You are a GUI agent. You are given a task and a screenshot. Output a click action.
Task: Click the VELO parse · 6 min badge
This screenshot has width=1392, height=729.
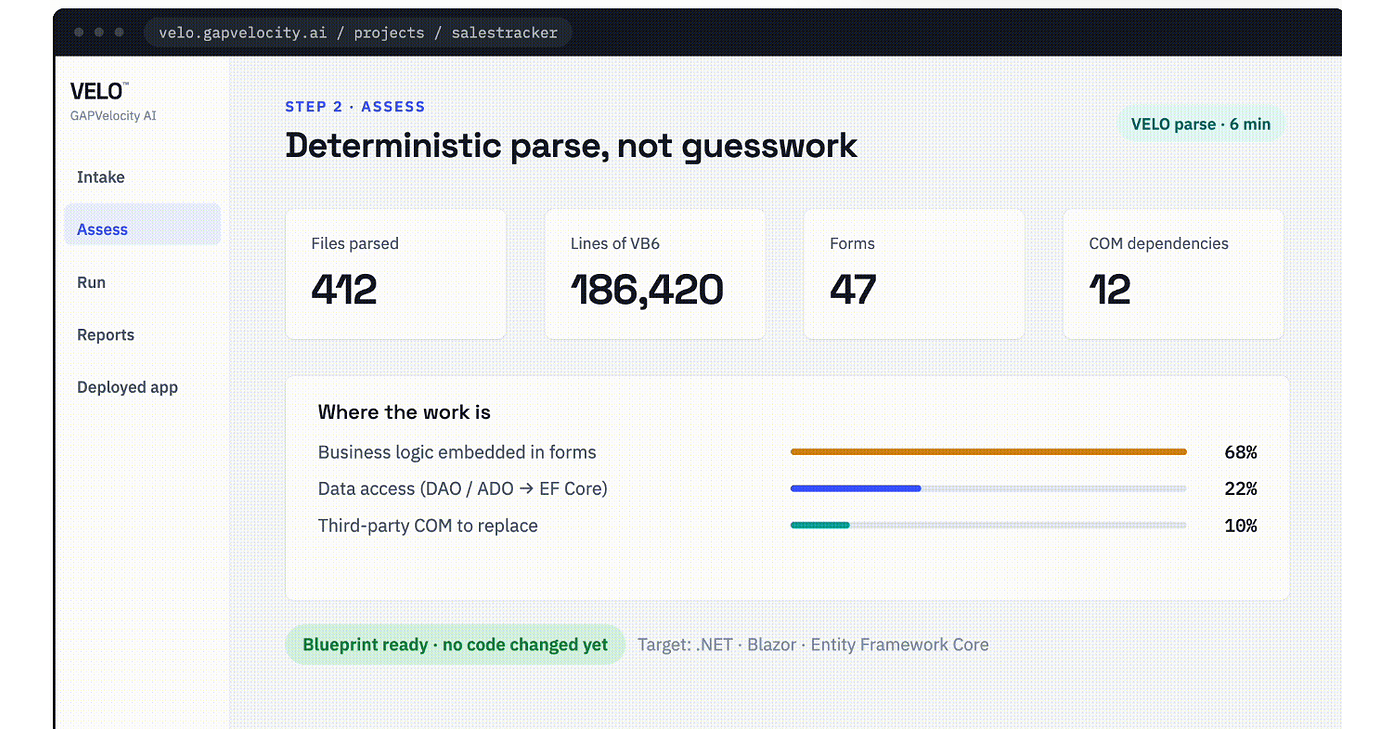(x=1200, y=124)
